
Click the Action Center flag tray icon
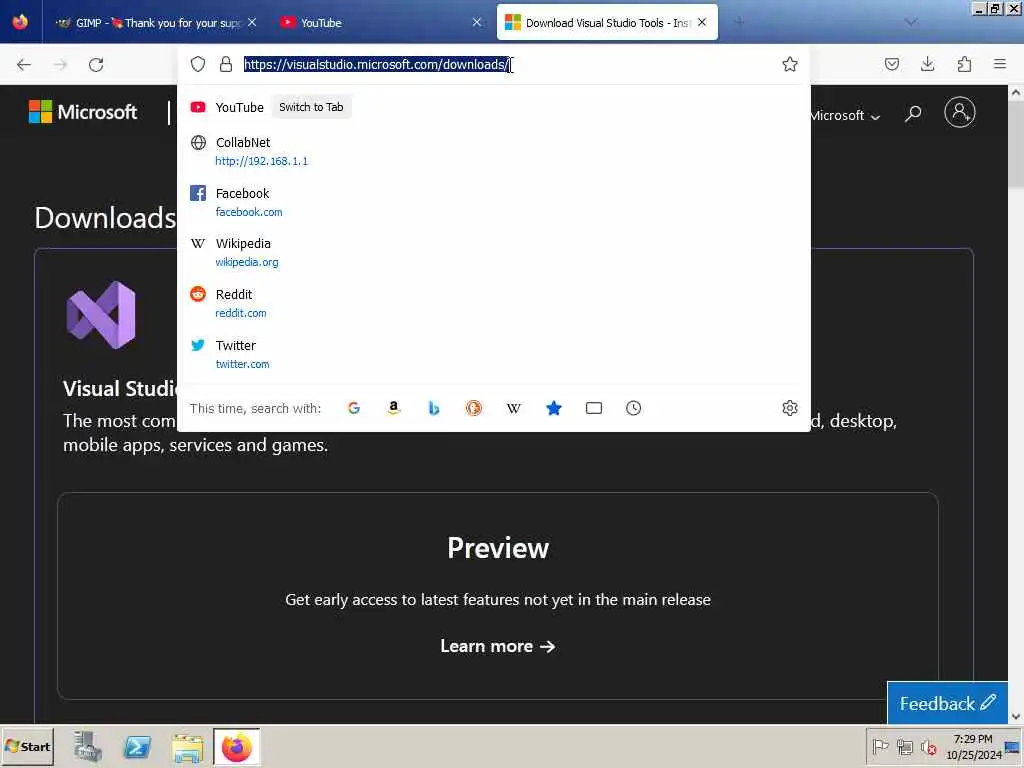pyautogui.click(x=880, y=746)
